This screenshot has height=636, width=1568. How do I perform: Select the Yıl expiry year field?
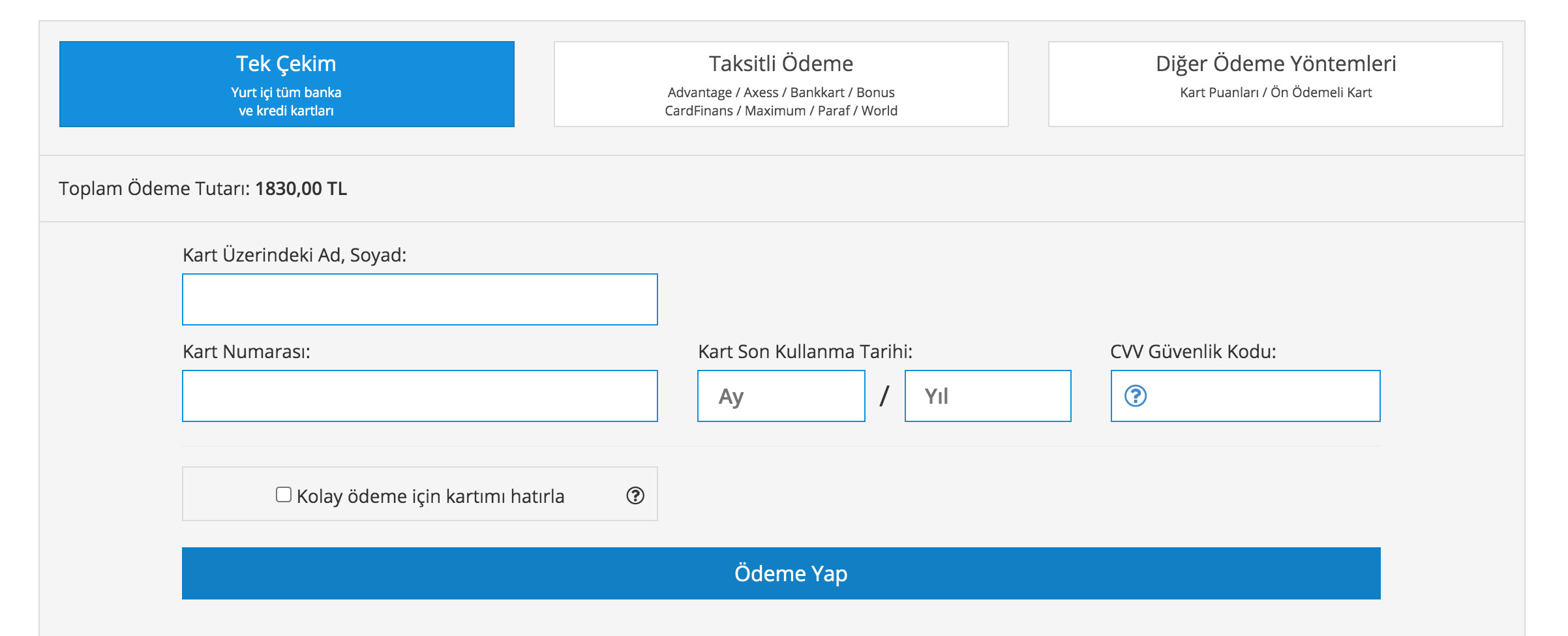(x=988, y=396)
